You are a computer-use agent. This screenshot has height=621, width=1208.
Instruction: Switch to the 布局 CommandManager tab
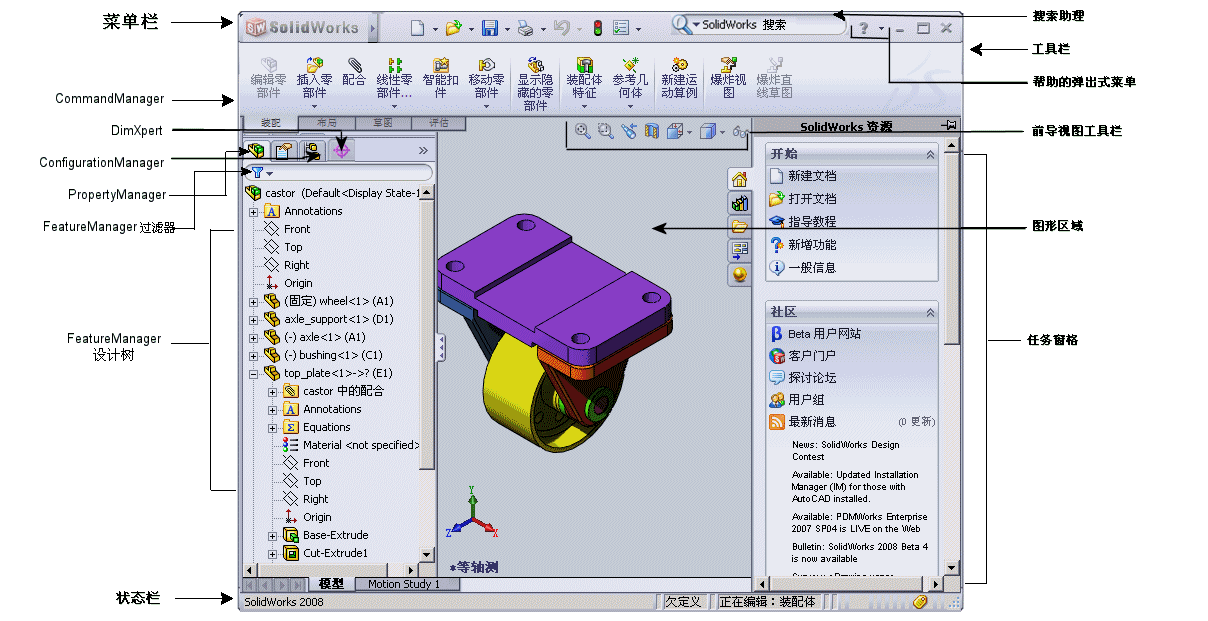tap(326, 123)
